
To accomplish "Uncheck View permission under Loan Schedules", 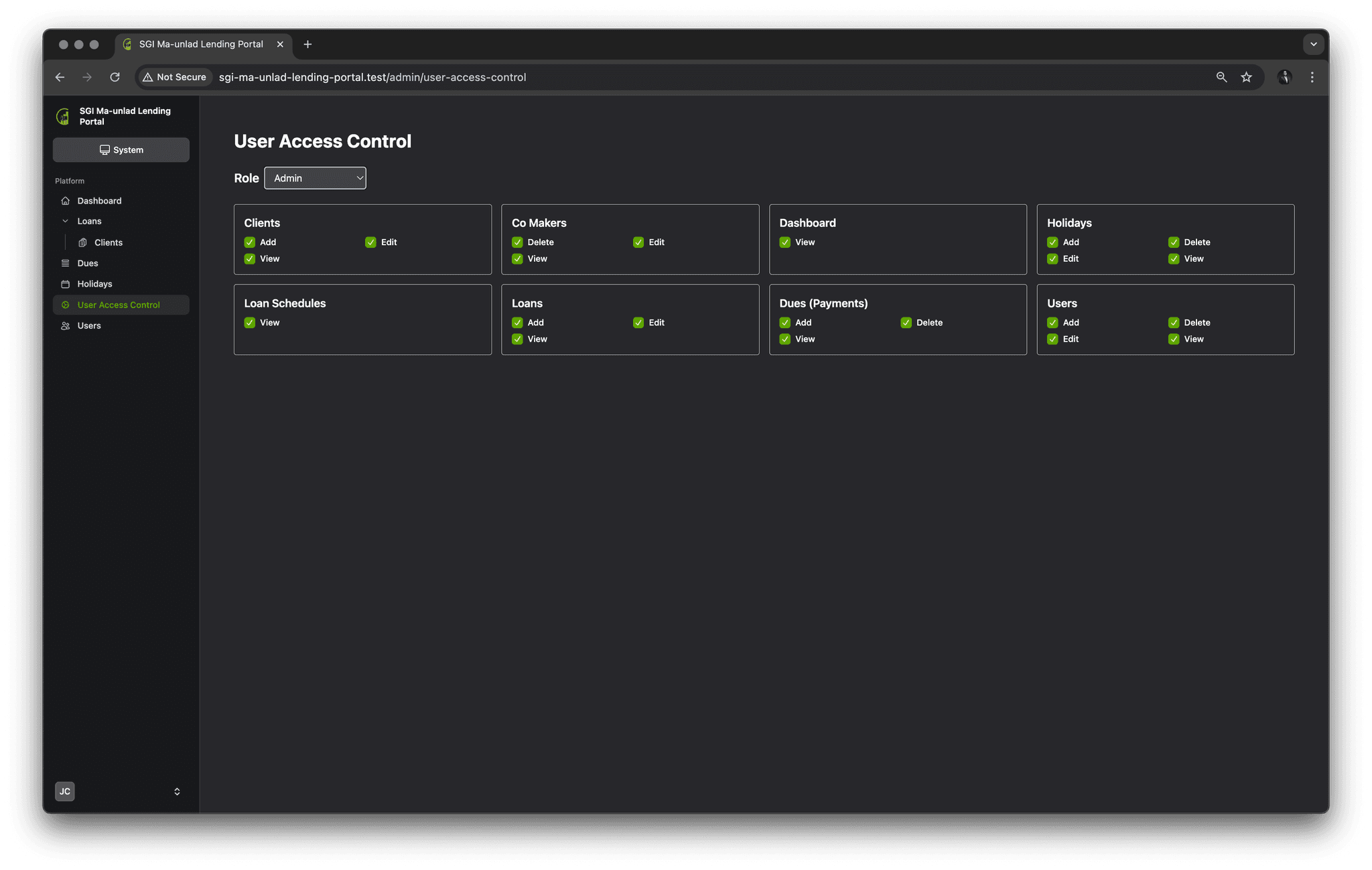I will click(249, 322).
